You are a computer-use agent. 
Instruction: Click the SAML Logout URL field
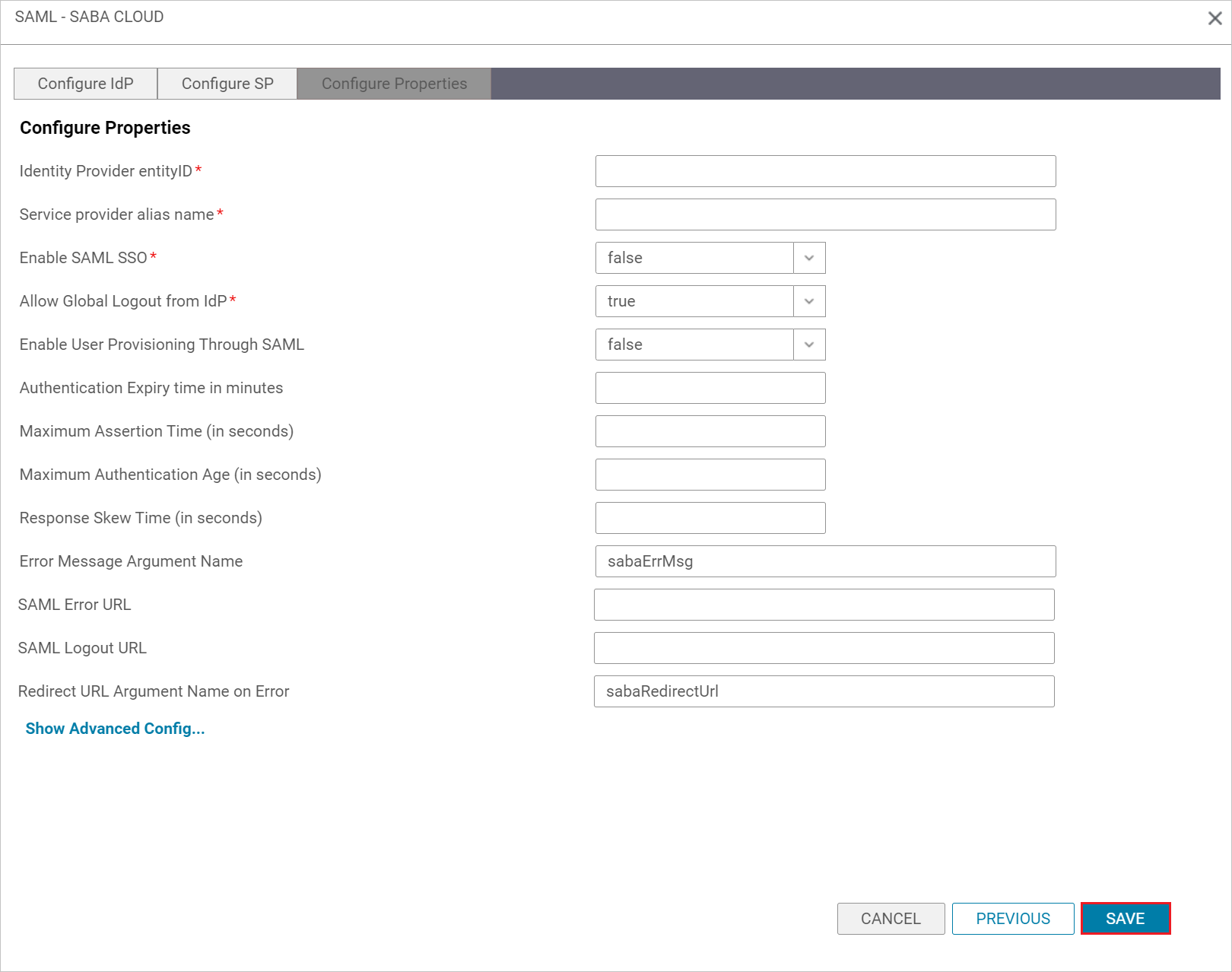click(823, 647)
